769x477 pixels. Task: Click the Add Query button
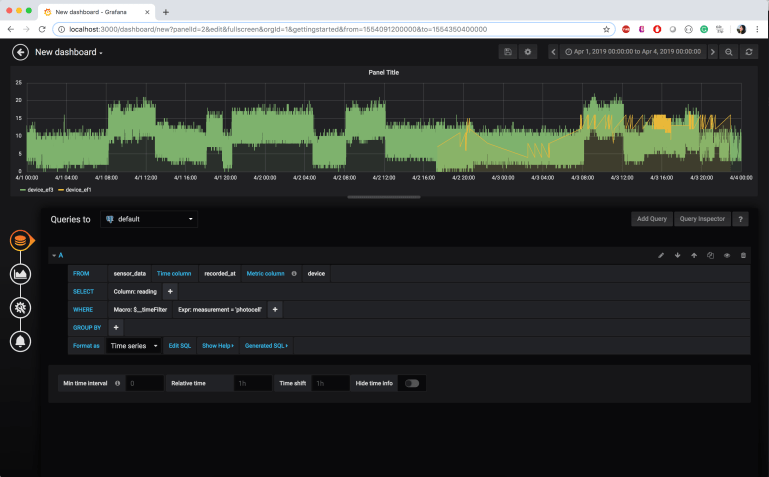(x=650, y=219)
